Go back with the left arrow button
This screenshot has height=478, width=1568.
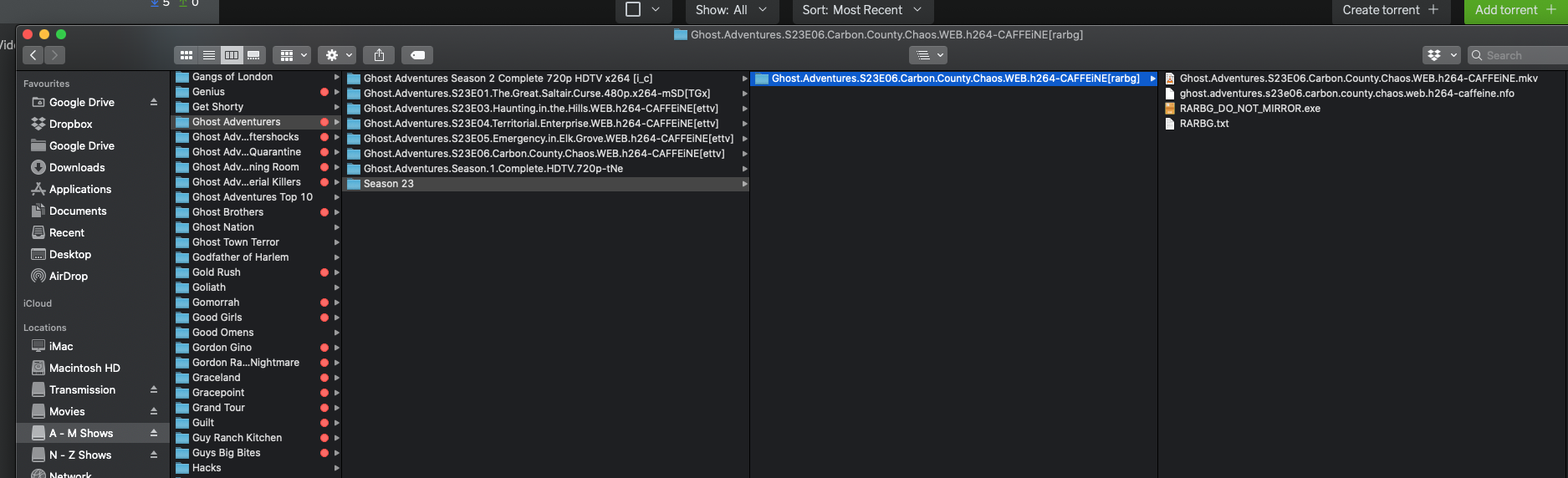click(33, 55)
